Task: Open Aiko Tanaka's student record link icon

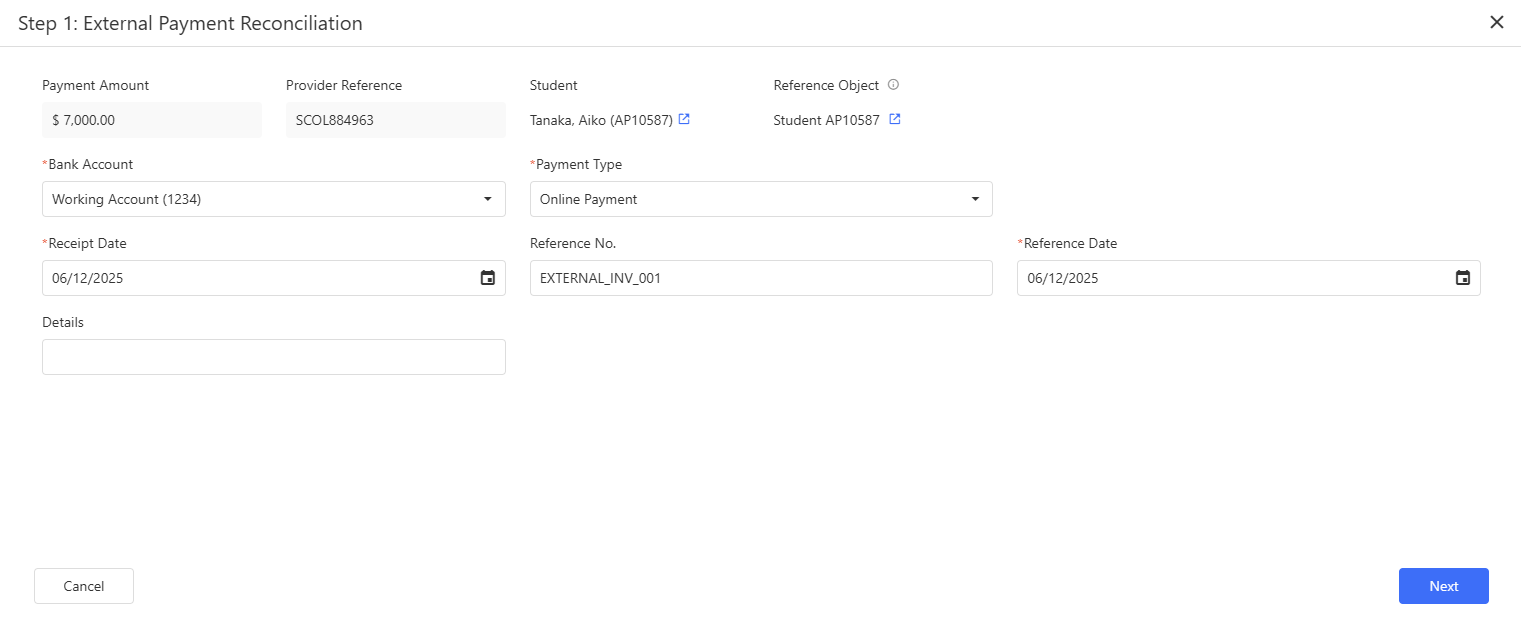Action: pyautogui.click(x=684, y=119)
